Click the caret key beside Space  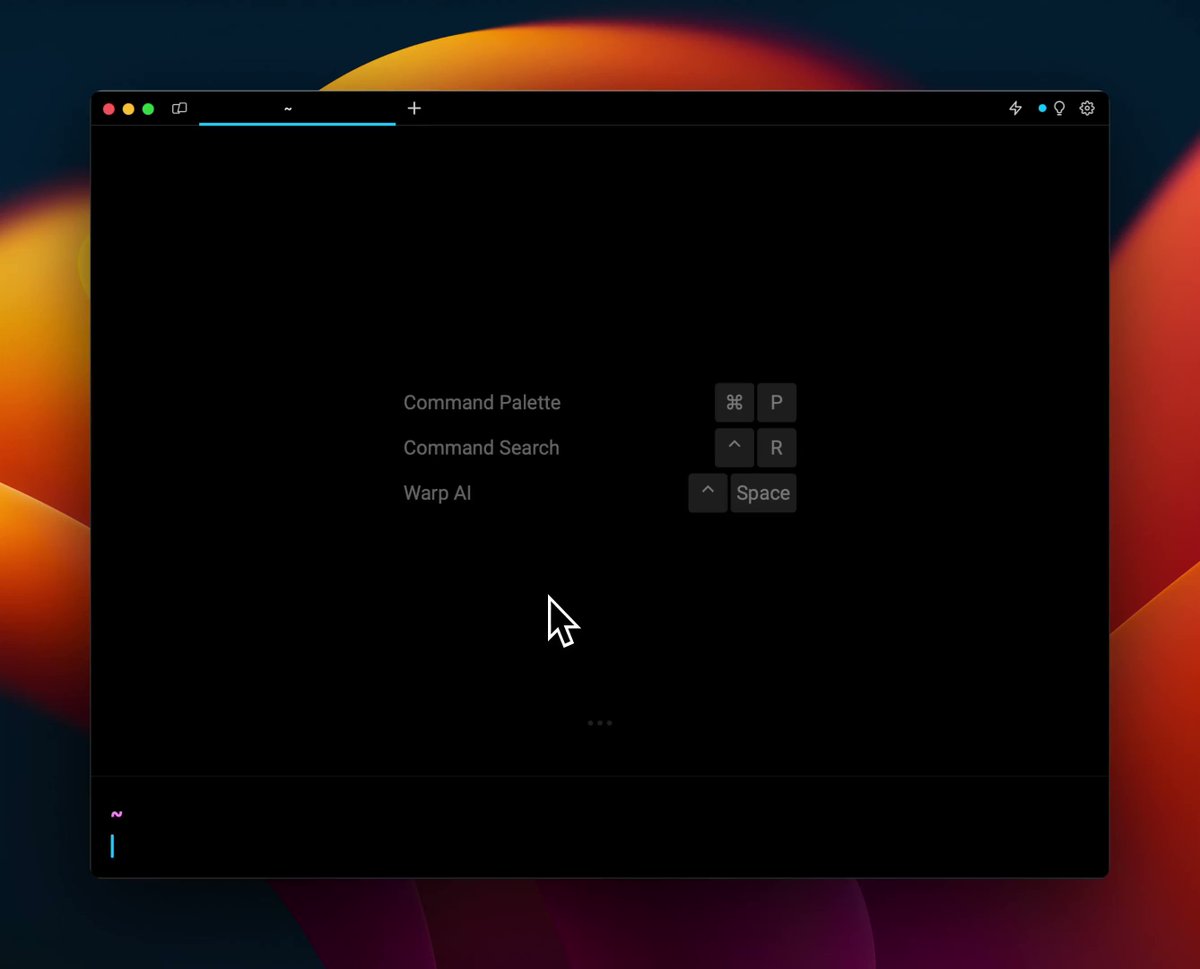708,493
